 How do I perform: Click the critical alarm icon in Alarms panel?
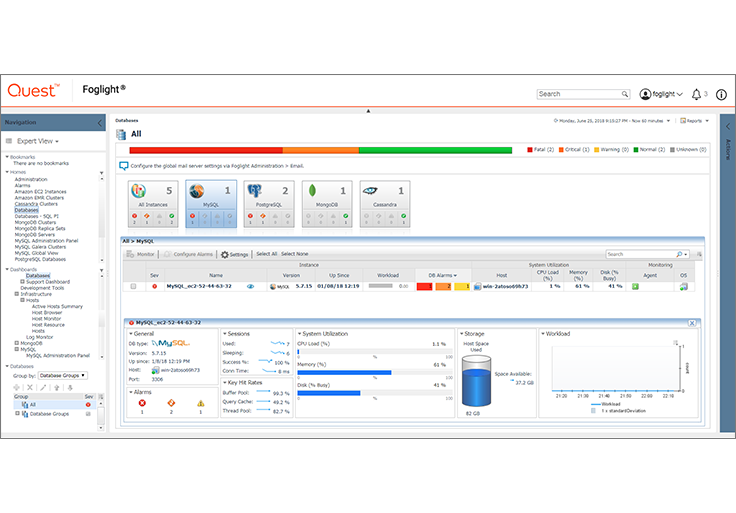(171, 403)
